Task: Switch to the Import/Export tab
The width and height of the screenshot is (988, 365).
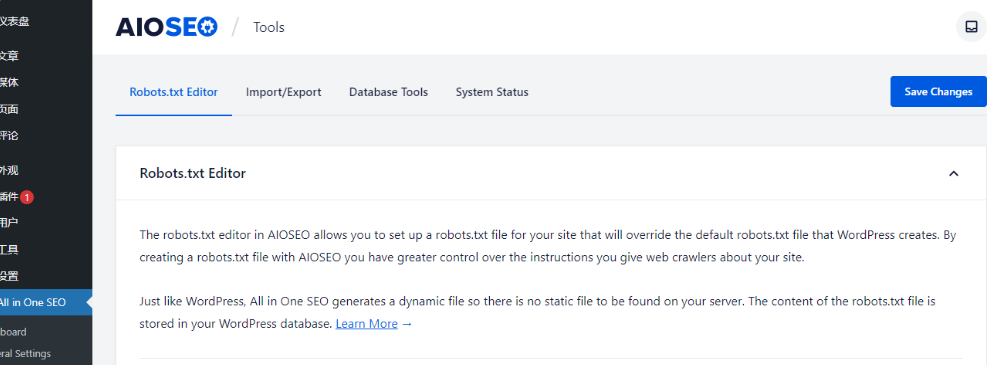Action: pyautogui.click(x=284, y=92)
